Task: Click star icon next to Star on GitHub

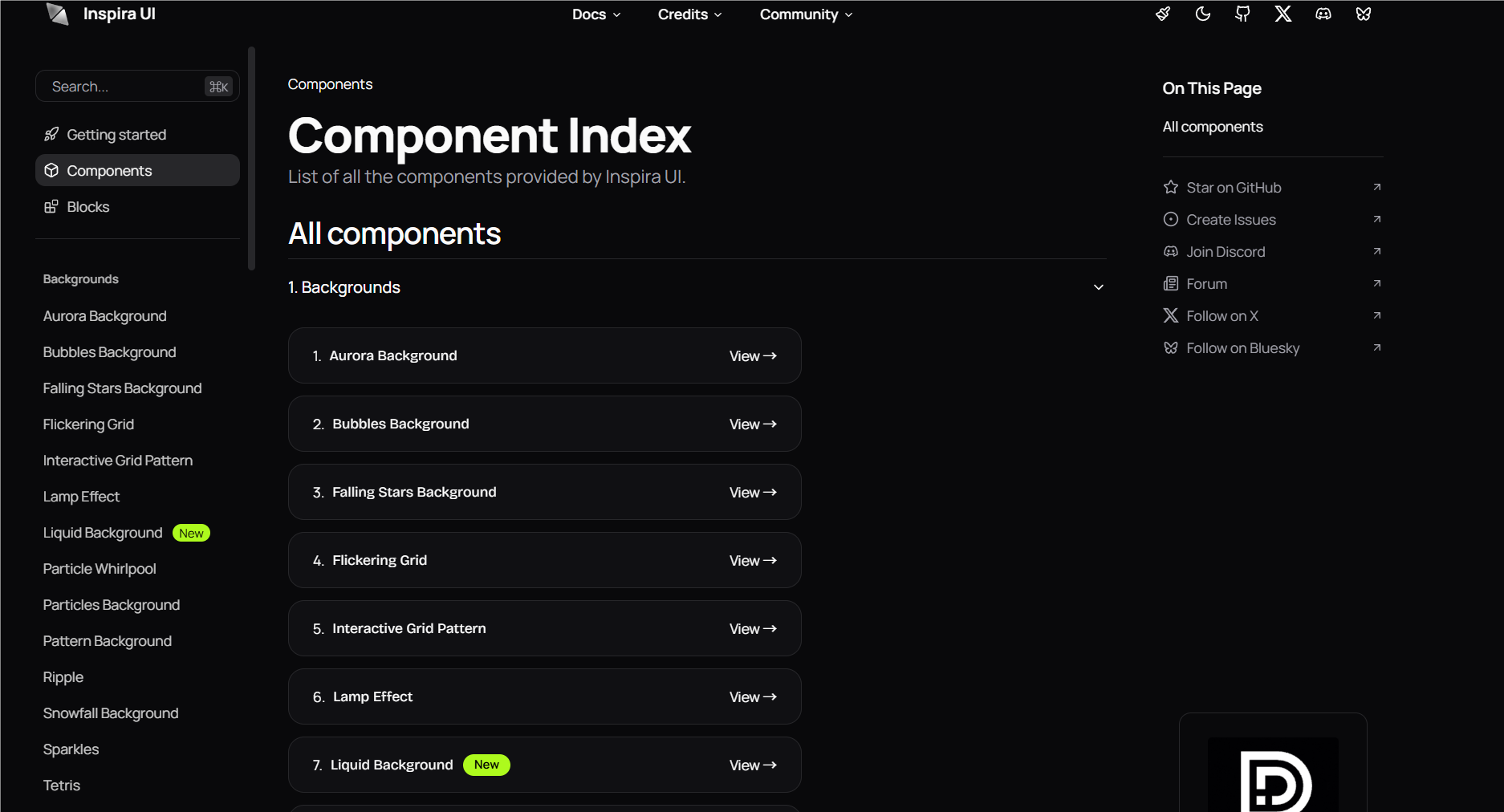Action: [x=1171, y=187]
